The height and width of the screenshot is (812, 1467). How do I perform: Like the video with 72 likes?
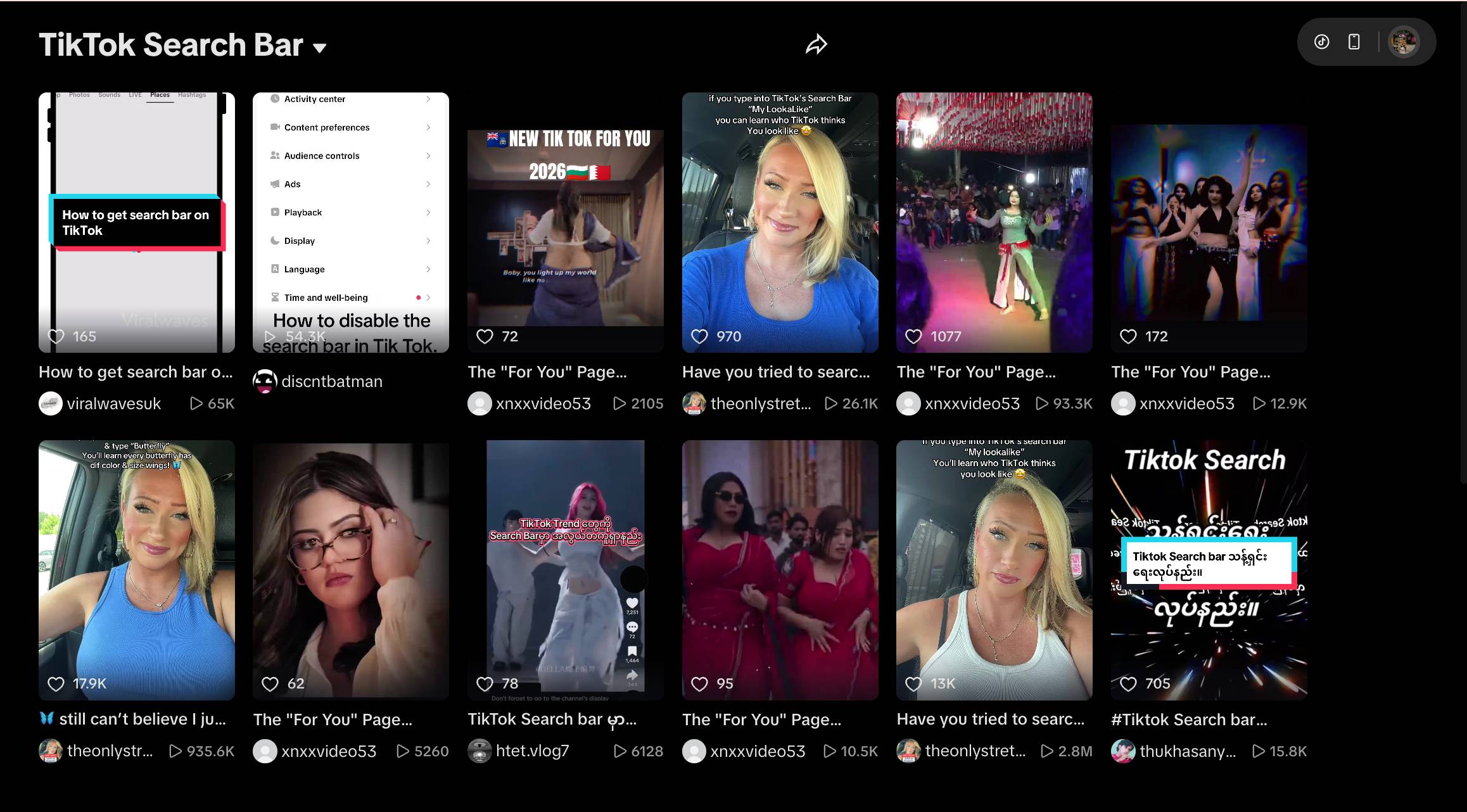click(485, 336)
